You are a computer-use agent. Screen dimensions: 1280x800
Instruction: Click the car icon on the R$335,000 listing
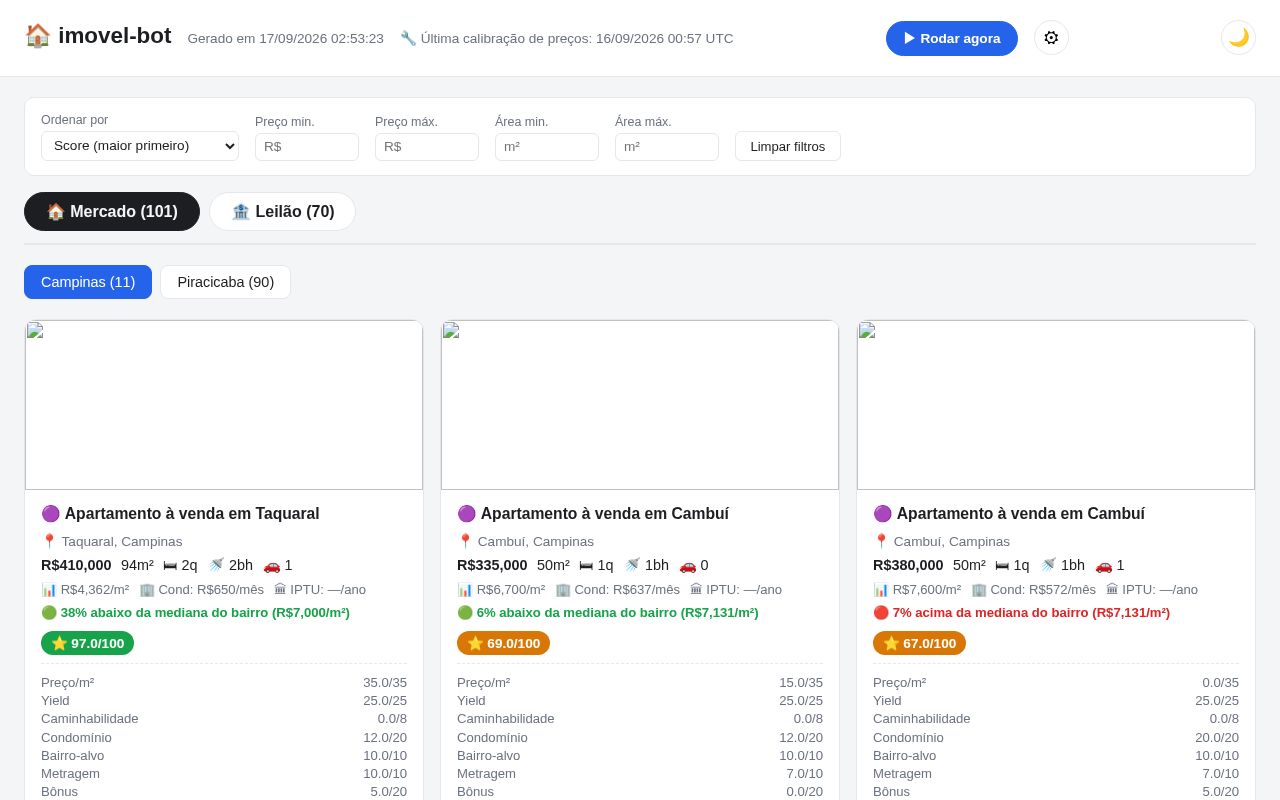[688, 565]
